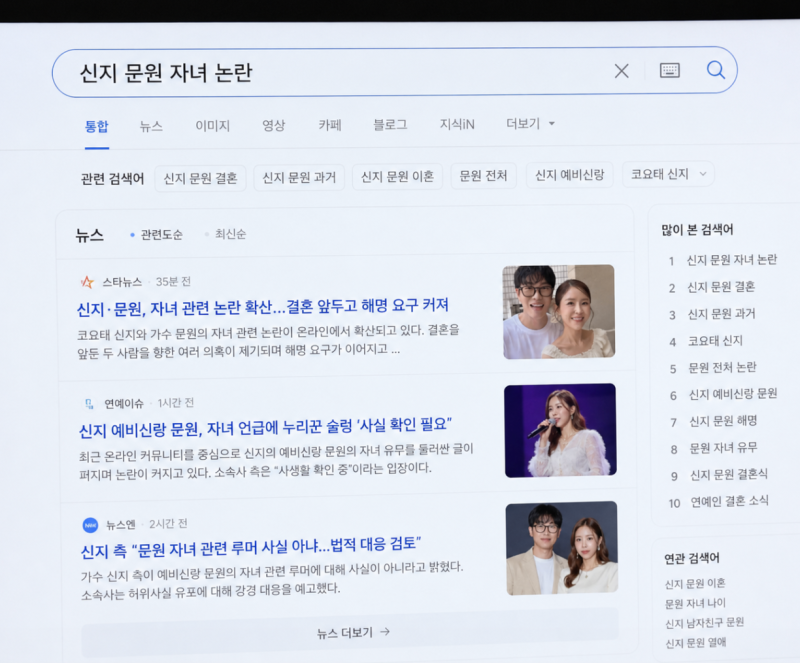Switch to the 지식iN tab

coord(457,124)
